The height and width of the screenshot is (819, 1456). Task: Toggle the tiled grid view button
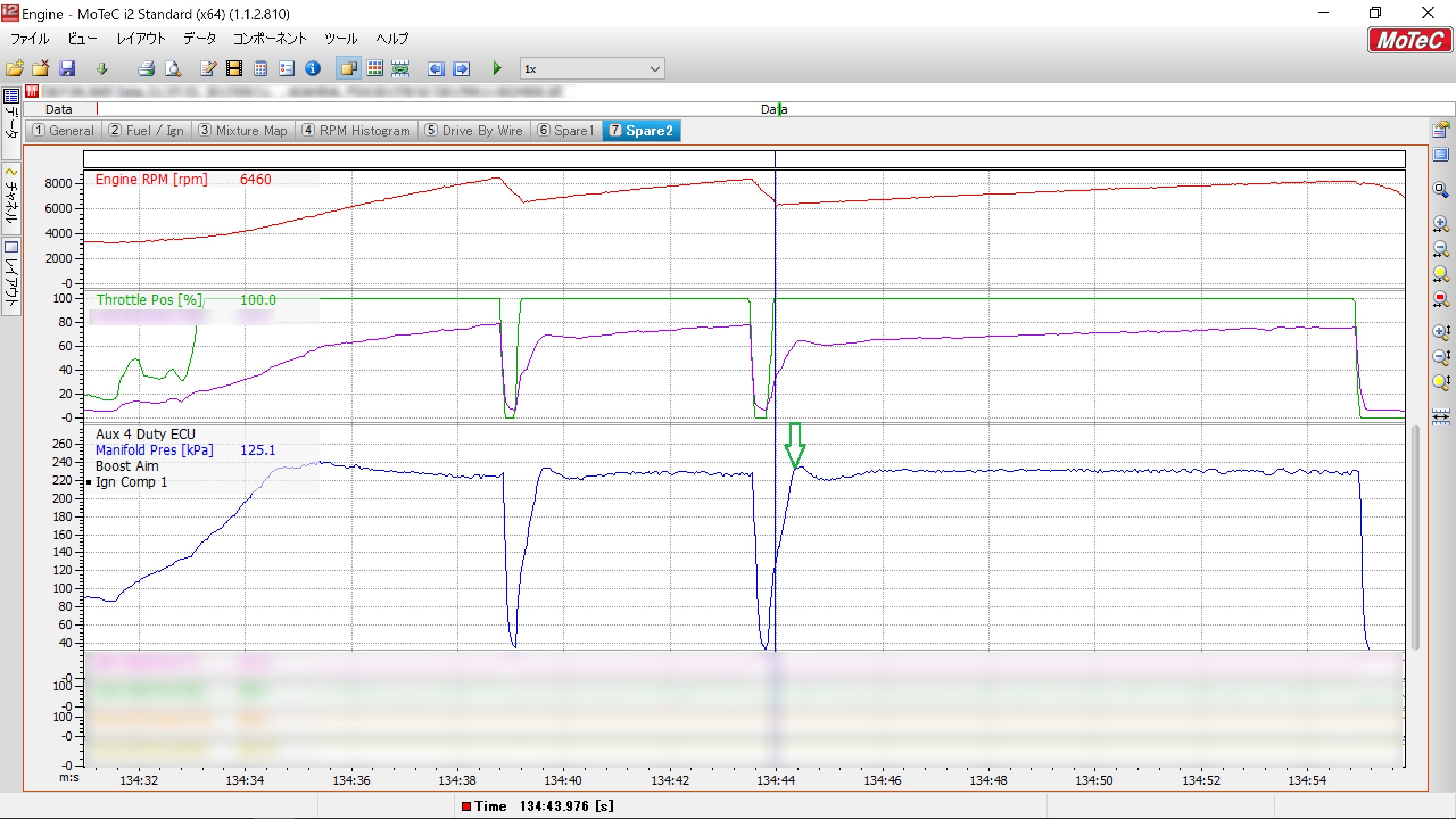(375, 69)
